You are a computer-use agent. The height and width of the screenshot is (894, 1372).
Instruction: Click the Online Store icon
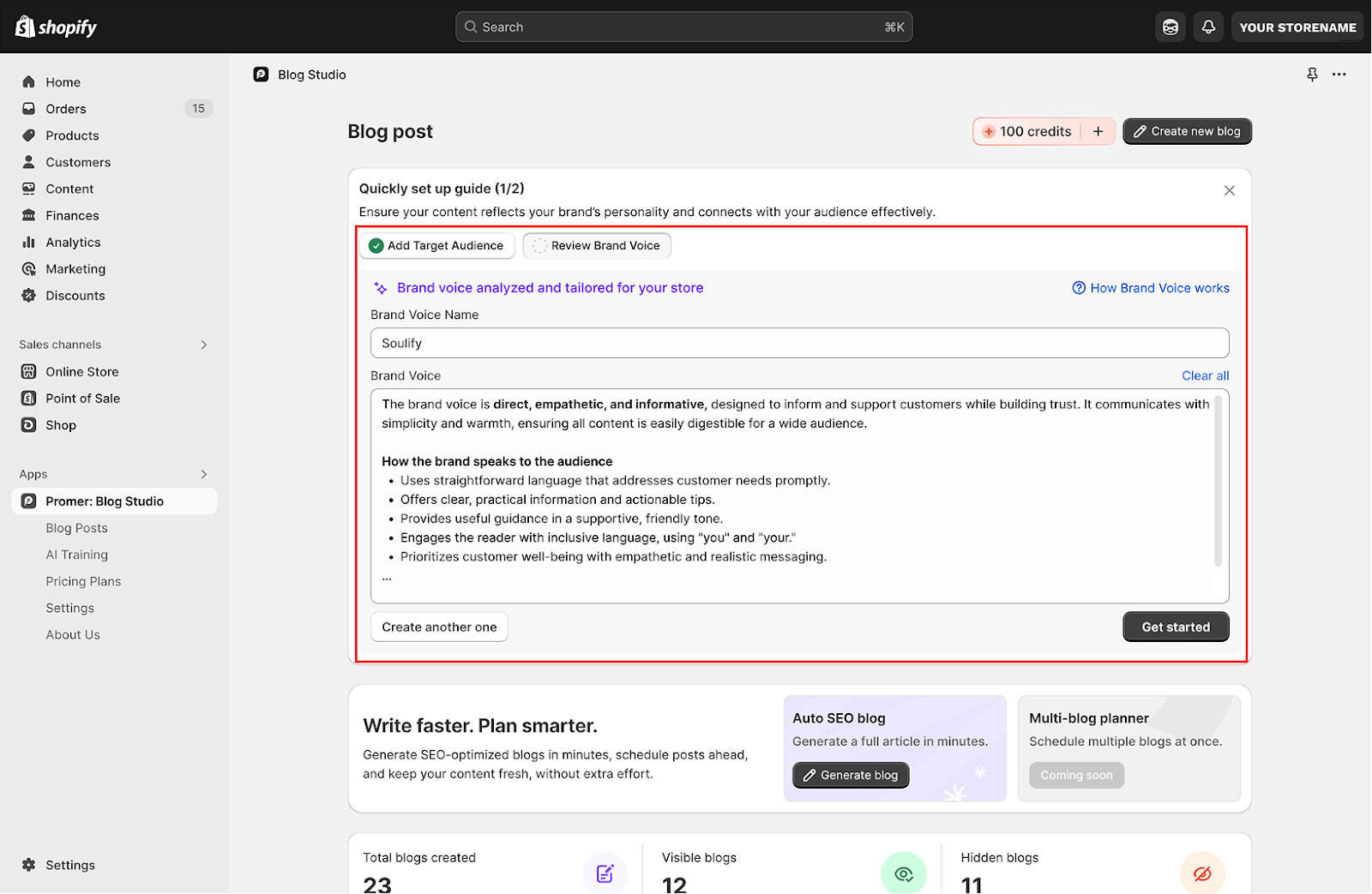tap(29, 372)
